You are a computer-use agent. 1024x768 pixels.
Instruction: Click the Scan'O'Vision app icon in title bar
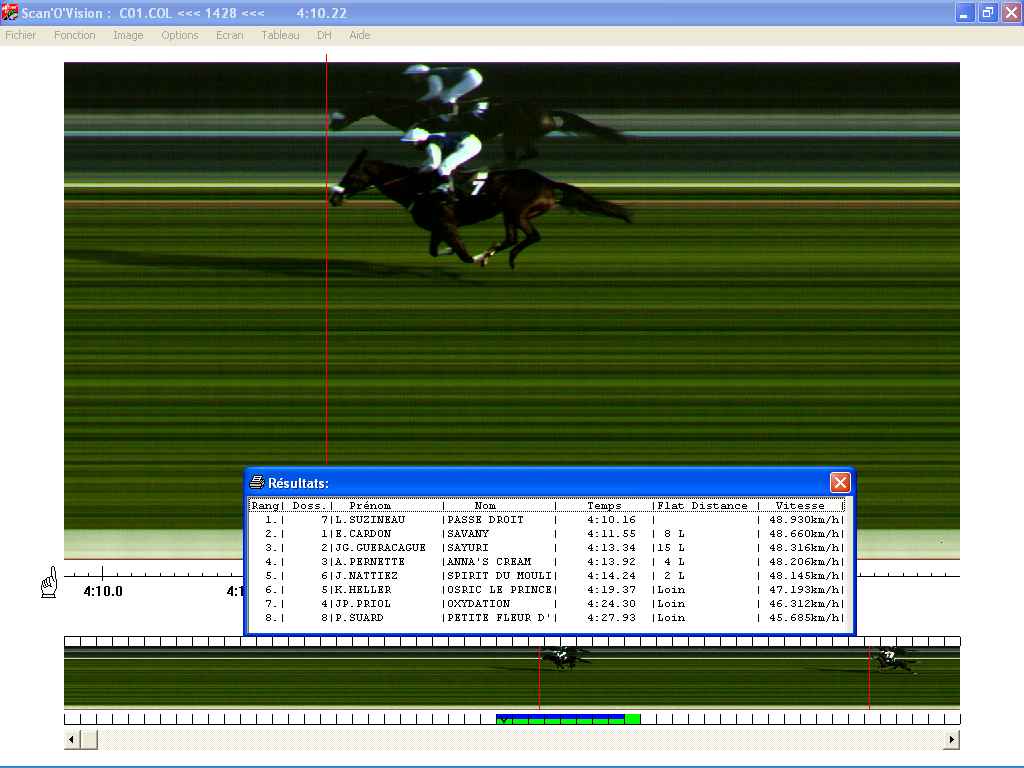(9, 12)
